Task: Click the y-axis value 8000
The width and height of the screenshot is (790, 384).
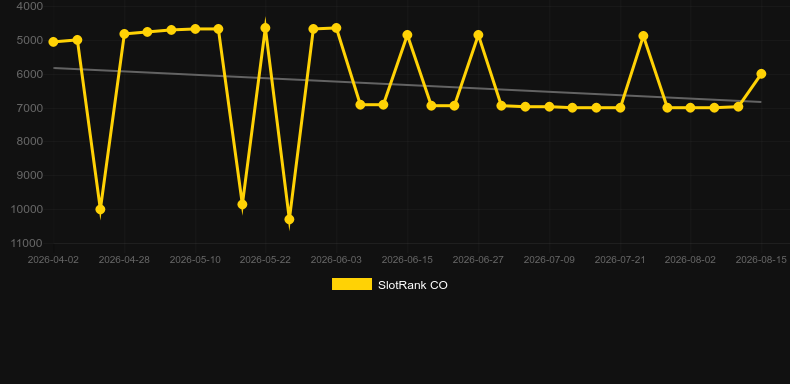Action: pos(30,142)
